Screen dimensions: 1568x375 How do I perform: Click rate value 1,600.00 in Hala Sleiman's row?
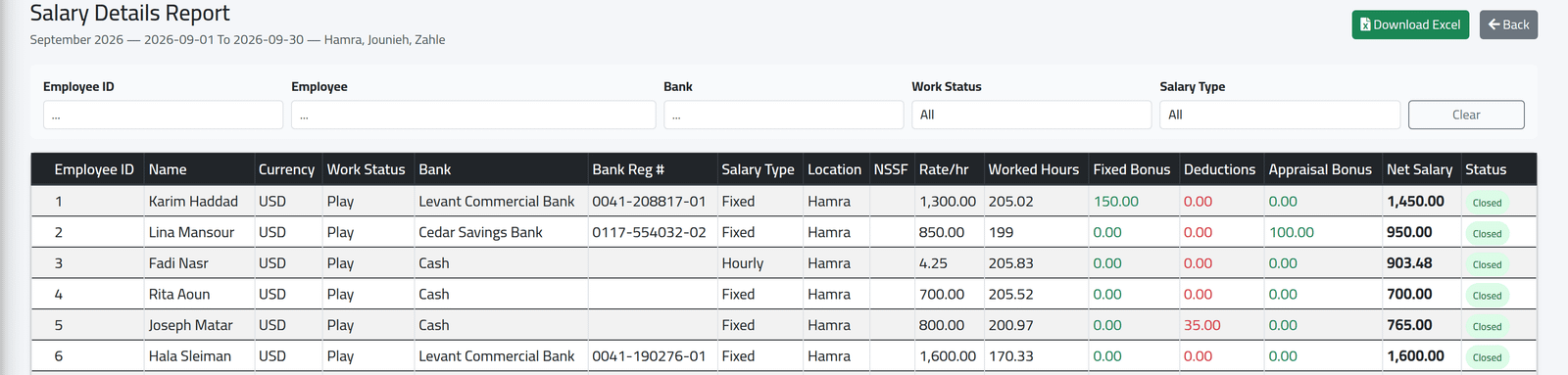(x=948, y=356)
